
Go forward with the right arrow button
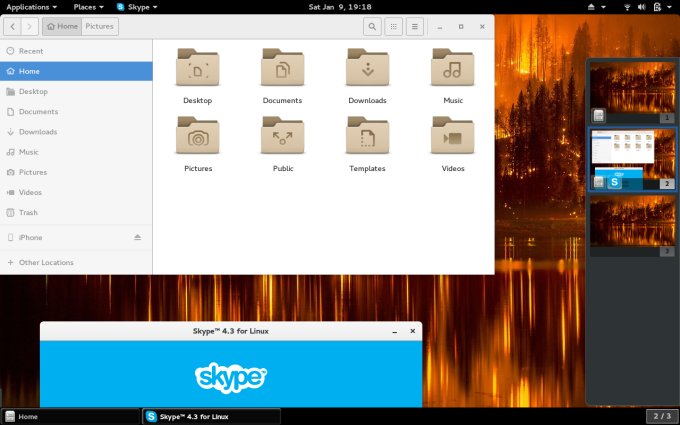[29, 26]
